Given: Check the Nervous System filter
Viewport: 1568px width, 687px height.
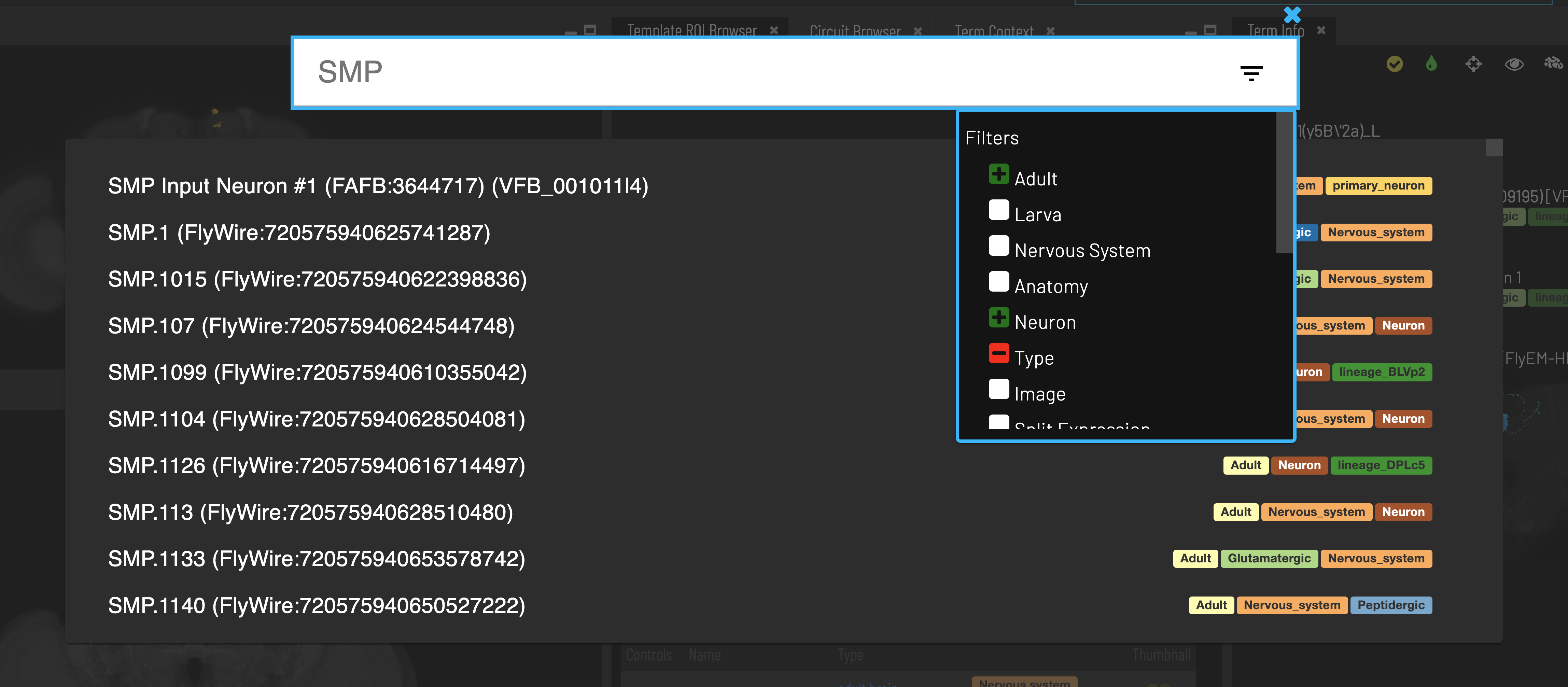Looking at the screenshot, I should click(999, 245).
